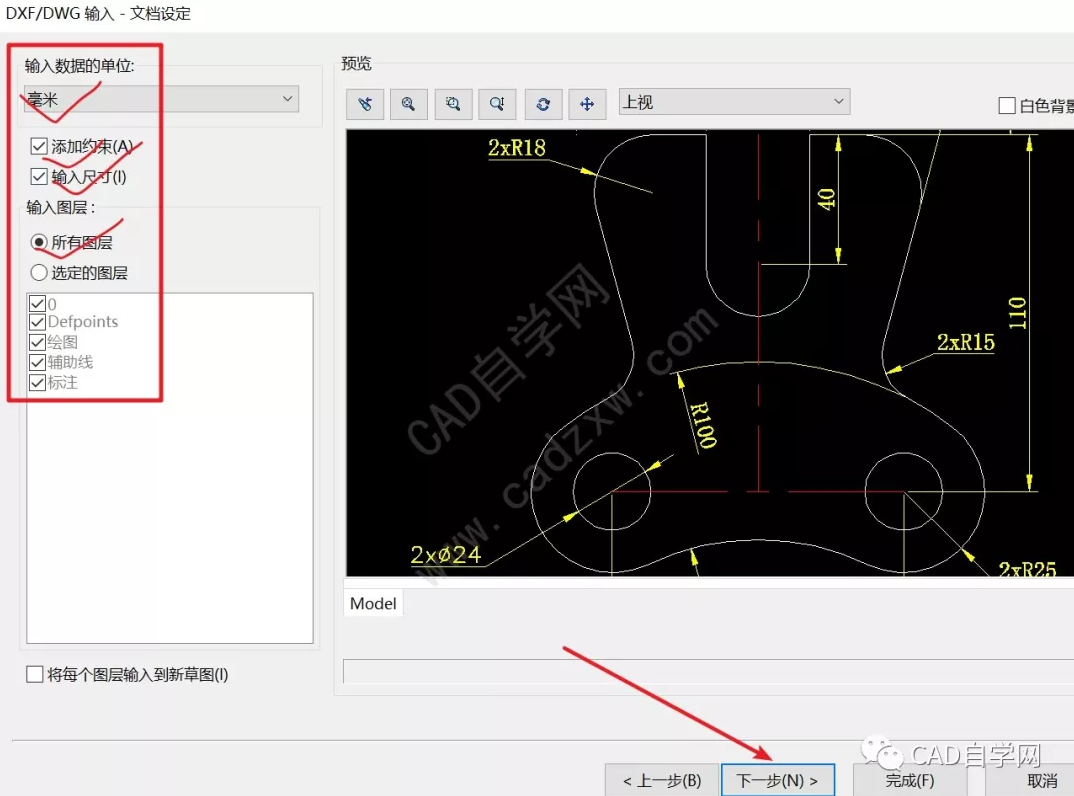Viewport: 1074px width, 796px height.
Task: Choose the 选定的图层 radio option
Action: pyautogui.click(x=39, y=272)
